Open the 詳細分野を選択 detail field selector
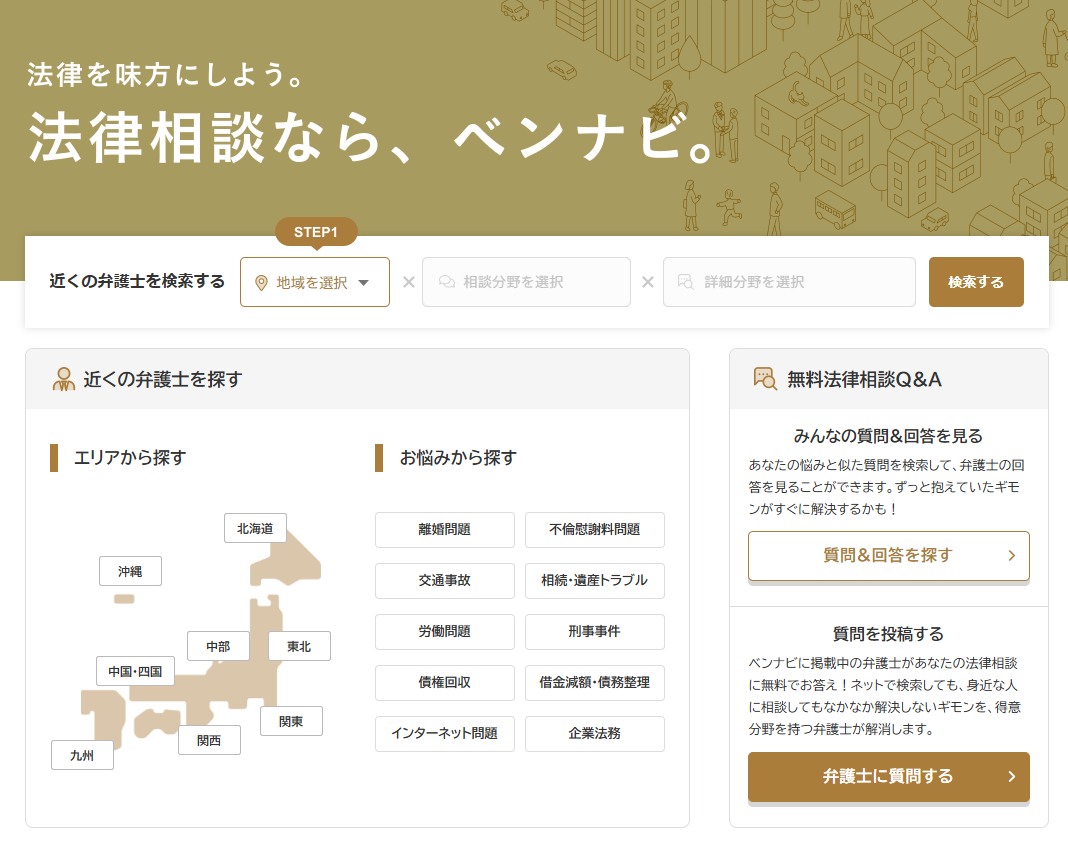Image resolution: width=1068 pixels, height=854 pixels. (789, 282)
